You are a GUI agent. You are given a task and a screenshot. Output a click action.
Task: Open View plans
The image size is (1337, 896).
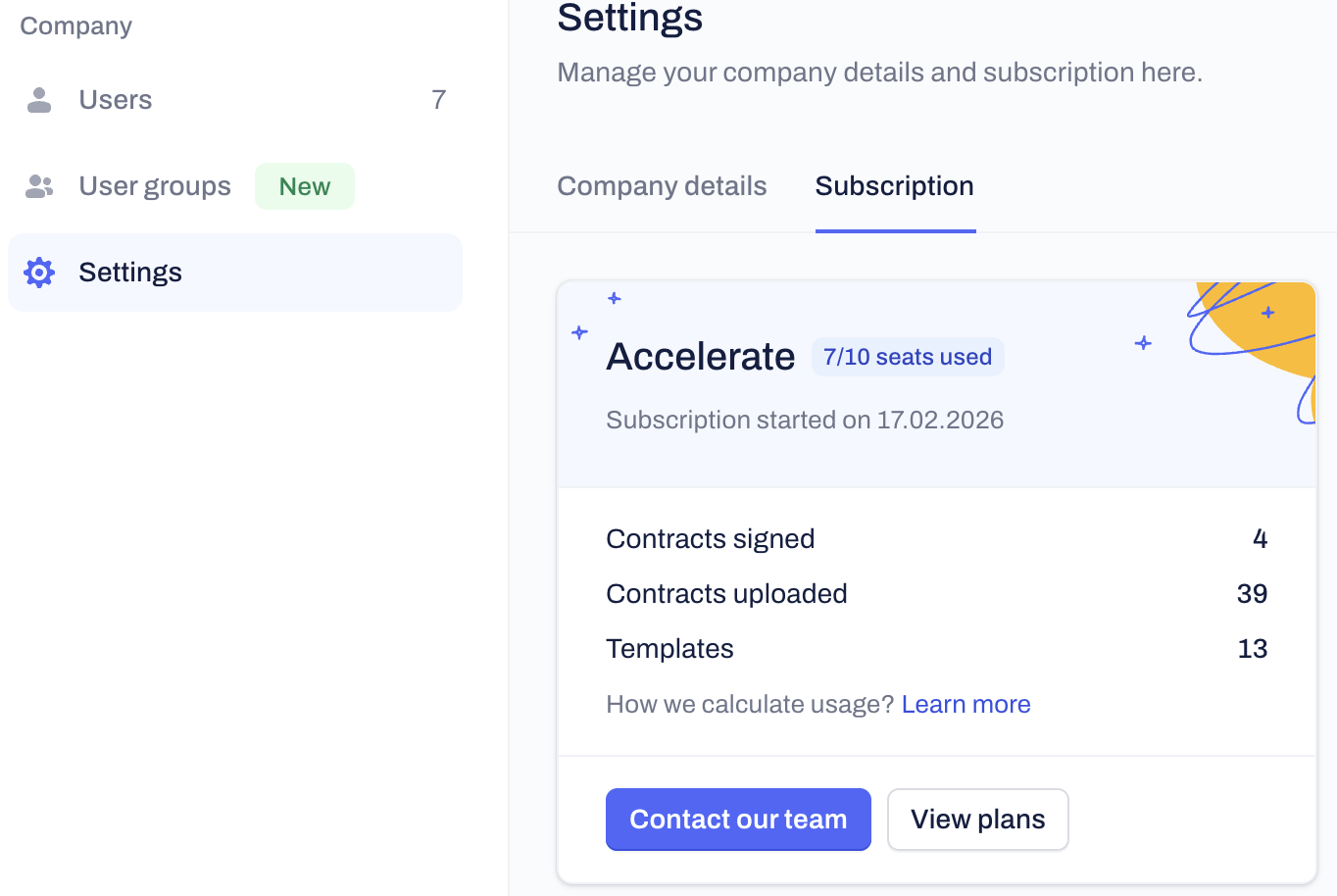point(977,820)
